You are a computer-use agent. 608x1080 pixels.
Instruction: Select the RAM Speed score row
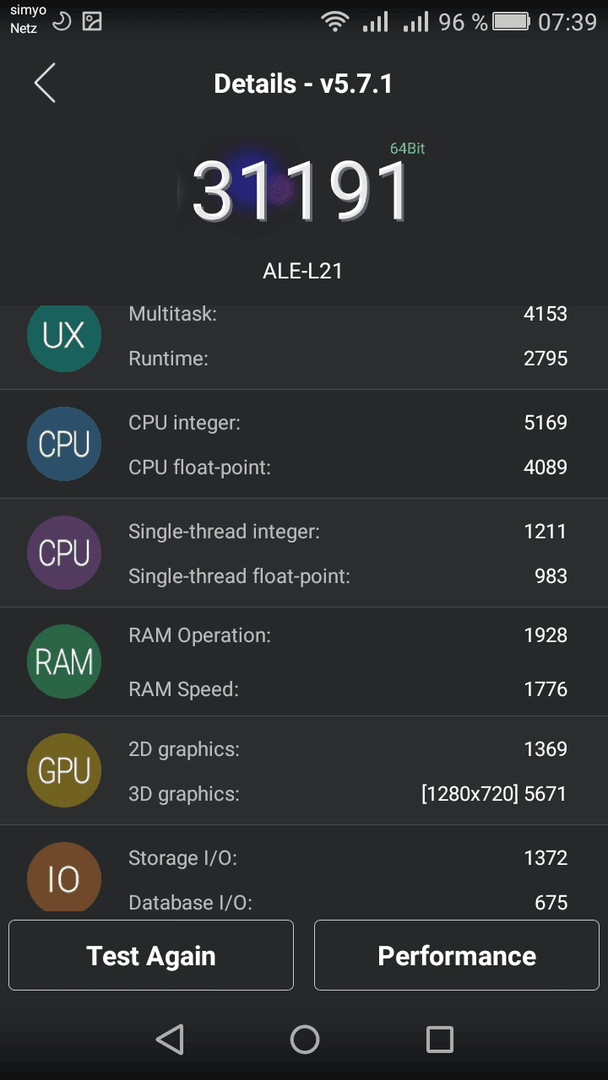point(348,689)
